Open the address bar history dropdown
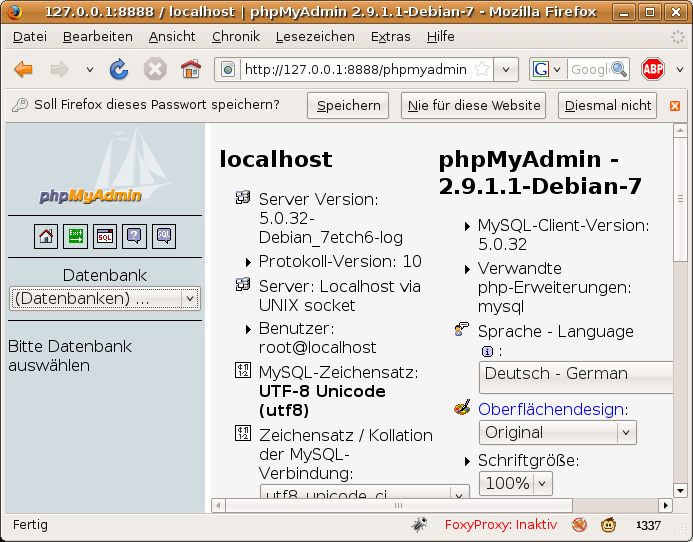The image size is (693, 542). tap(506, 69)
